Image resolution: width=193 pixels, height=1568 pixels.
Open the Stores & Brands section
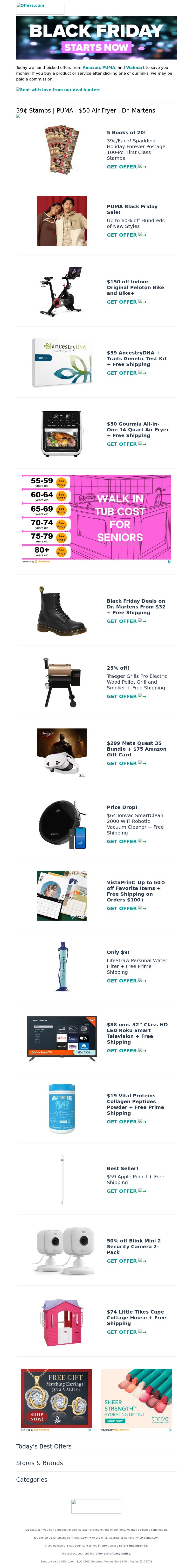pos(40,1463)
